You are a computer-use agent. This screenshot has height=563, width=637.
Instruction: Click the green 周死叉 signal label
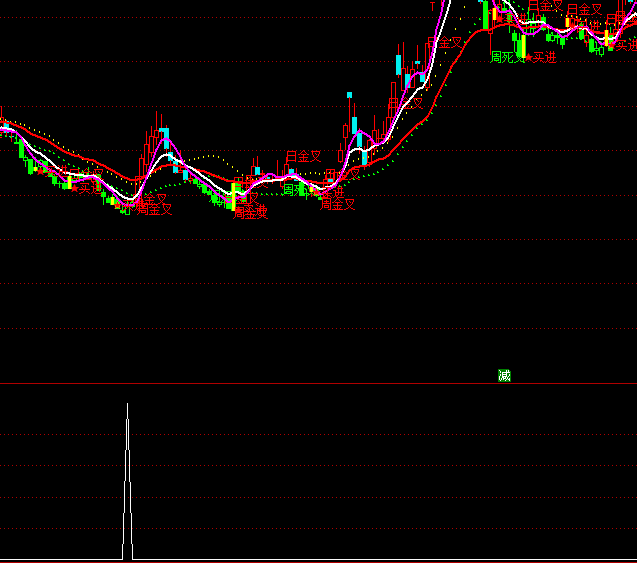pos(507,58)
